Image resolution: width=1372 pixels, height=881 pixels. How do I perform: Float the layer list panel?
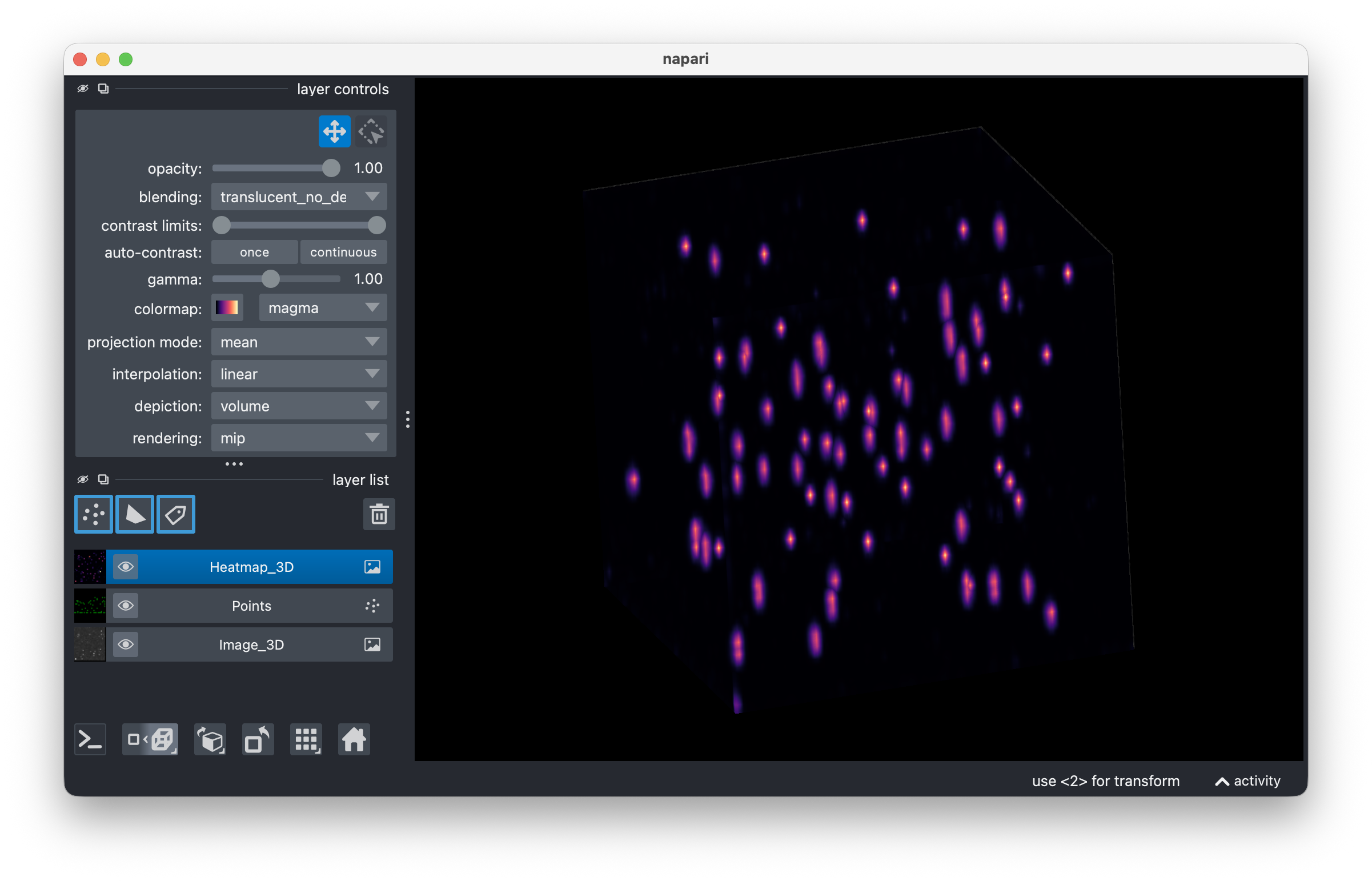click(103, 479)
